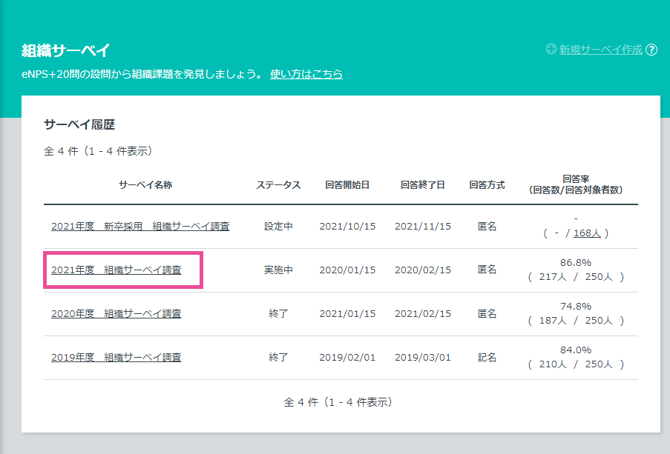Click the サーベイ履歴 section heading
Image resolution: width=670 pixels, height=454 pixels.
tap(79, 124)
